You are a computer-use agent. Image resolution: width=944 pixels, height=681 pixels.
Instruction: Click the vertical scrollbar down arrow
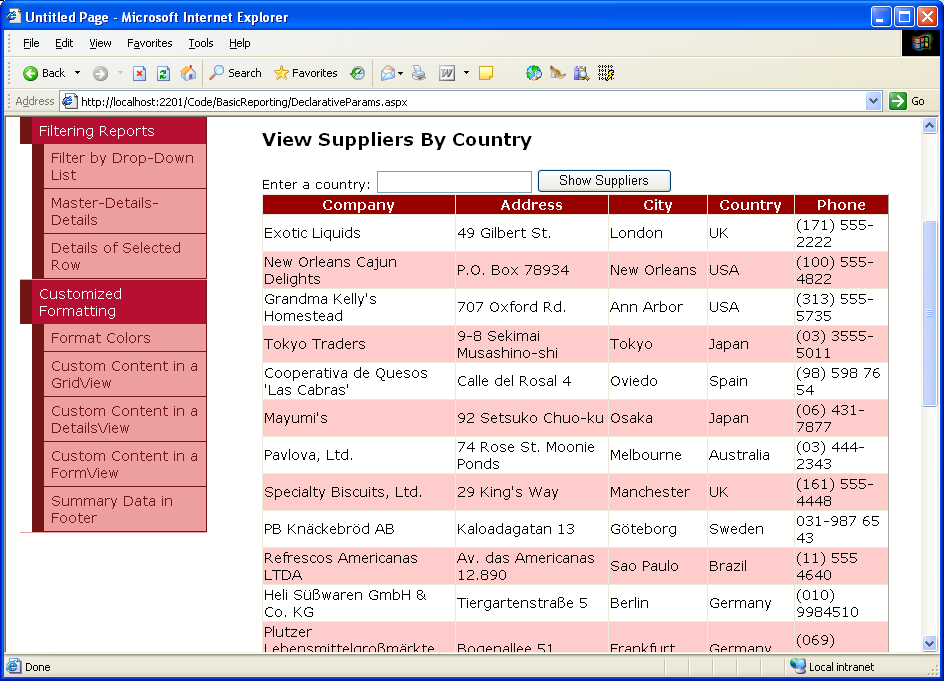point(929,644)
